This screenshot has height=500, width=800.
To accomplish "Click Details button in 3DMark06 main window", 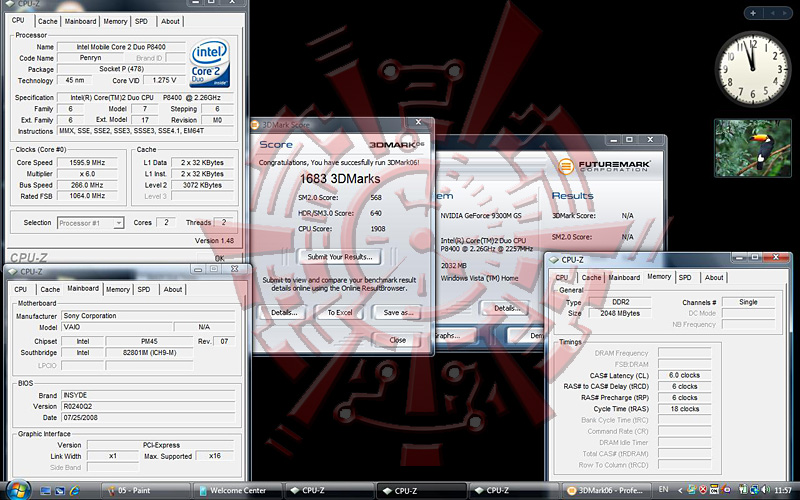I will pyautogui.click(x=507, y=308).
